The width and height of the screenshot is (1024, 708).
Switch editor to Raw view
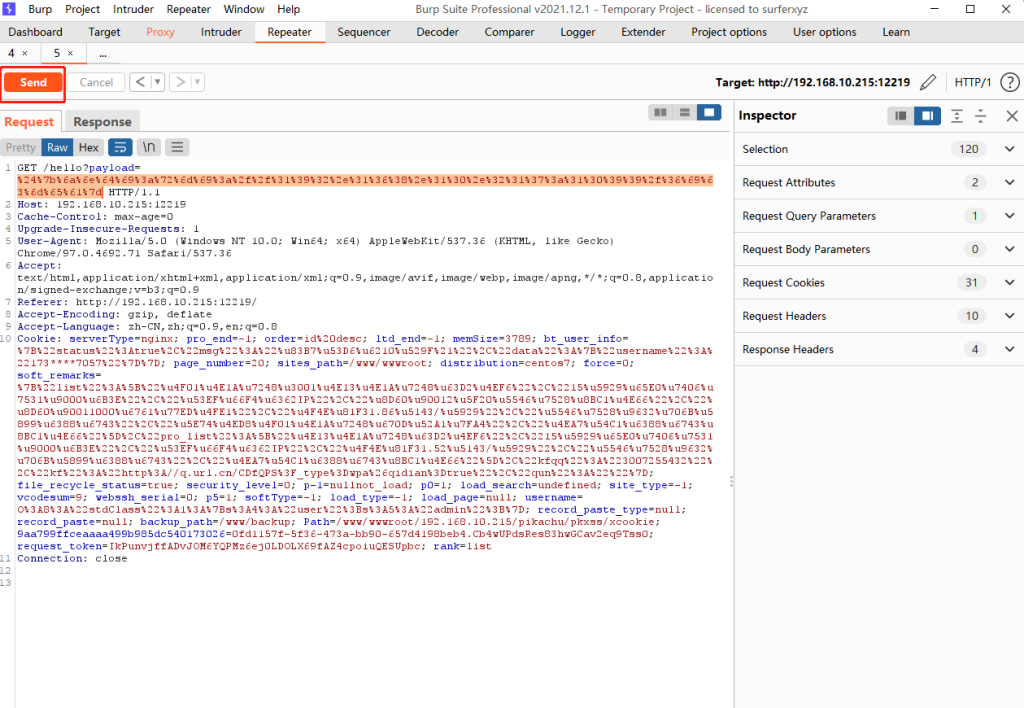tap(57, 148)
